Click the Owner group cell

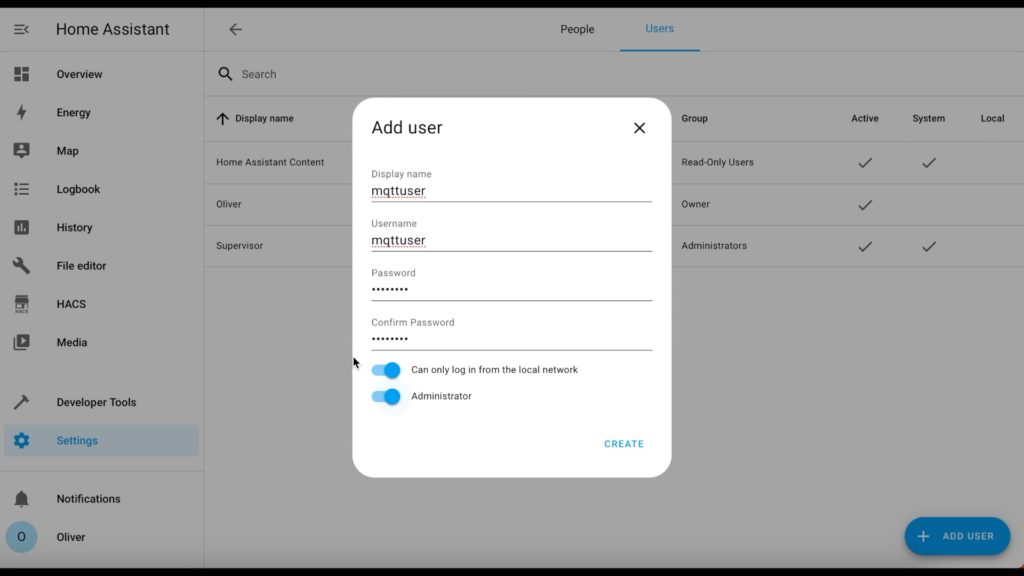(x=695, y=204)
